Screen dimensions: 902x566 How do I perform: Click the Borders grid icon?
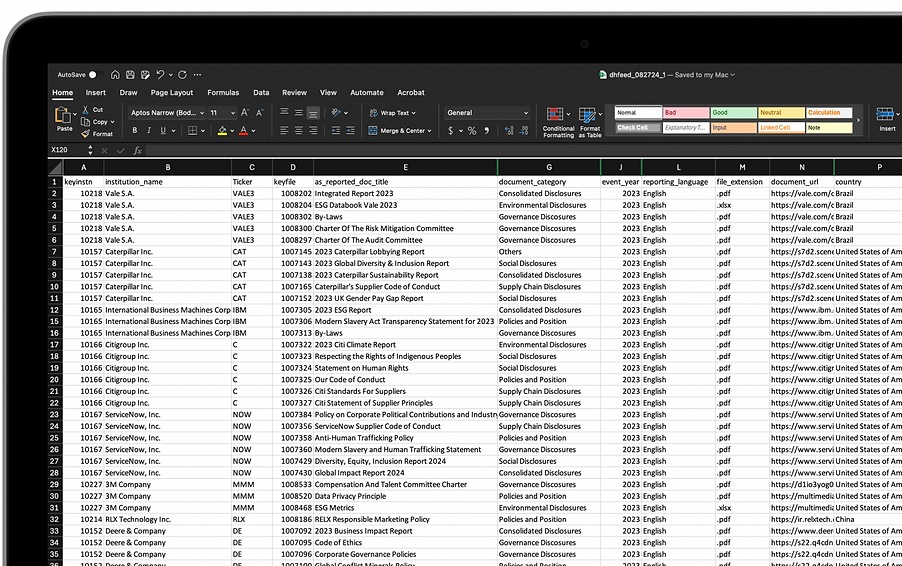click(193, 131)
